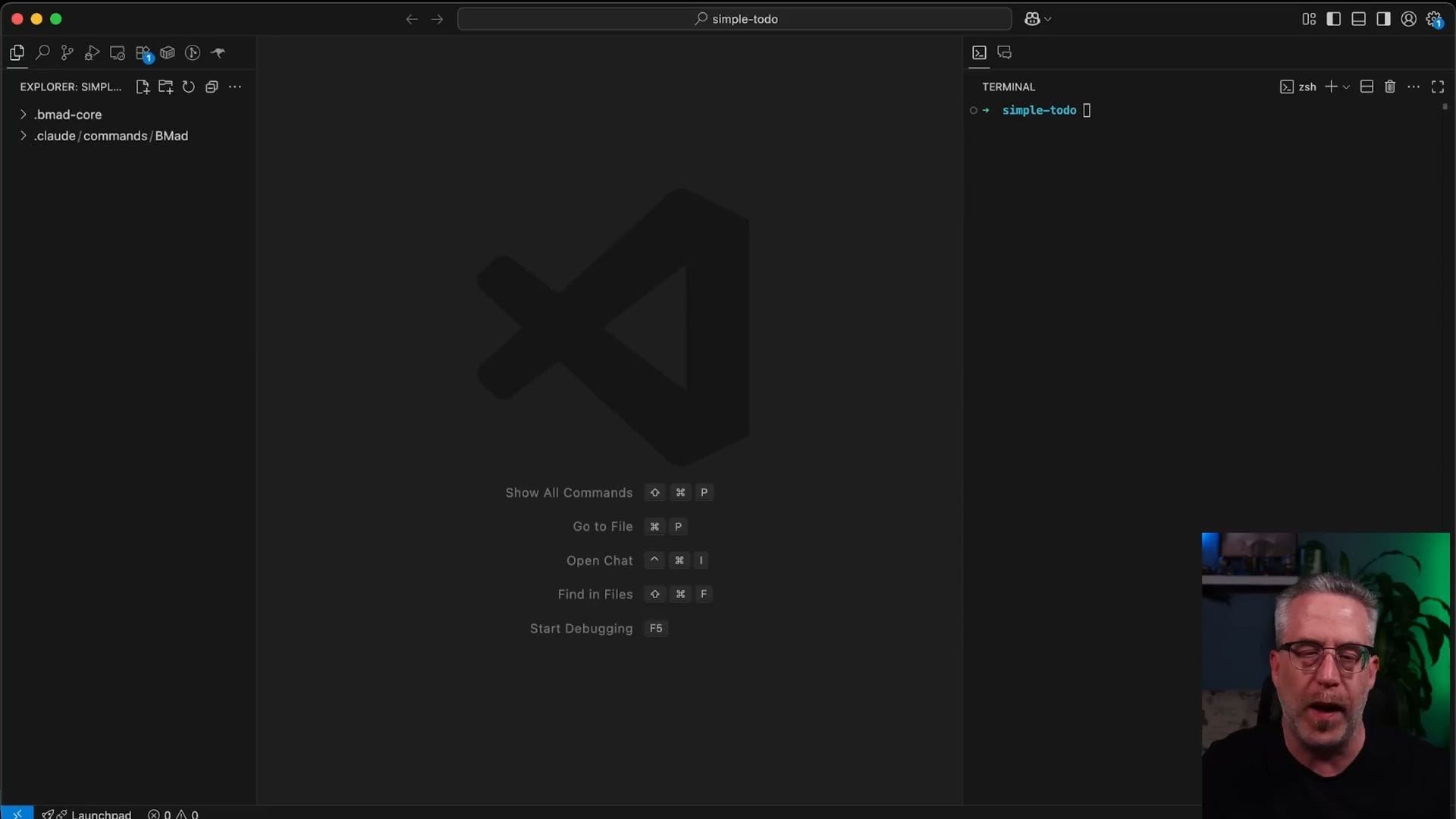Open Extensions view with update badge
This screenshot has height=819, width=1456.
(143, 53)
